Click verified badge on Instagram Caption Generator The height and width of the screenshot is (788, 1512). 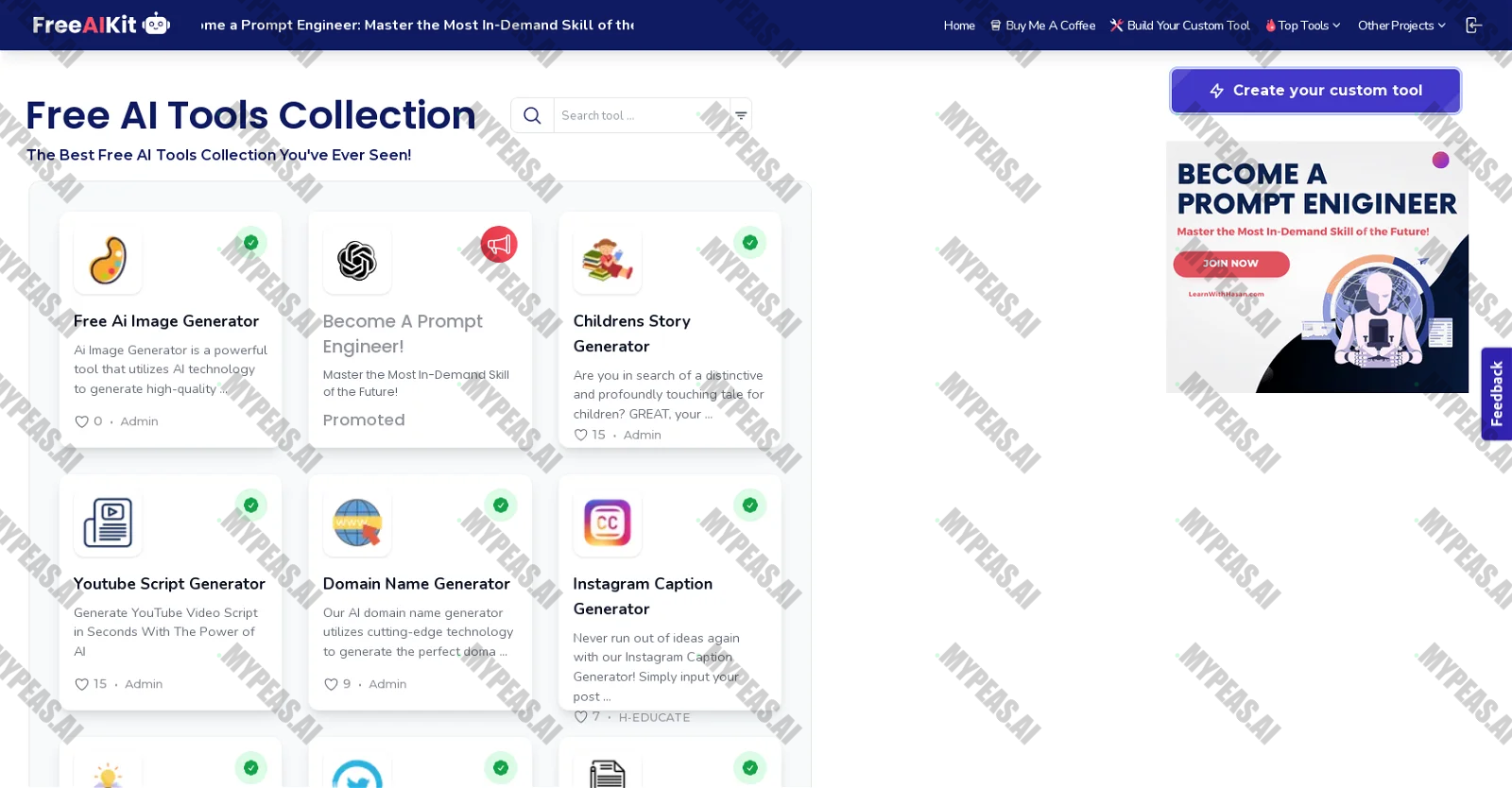[750, 505]
